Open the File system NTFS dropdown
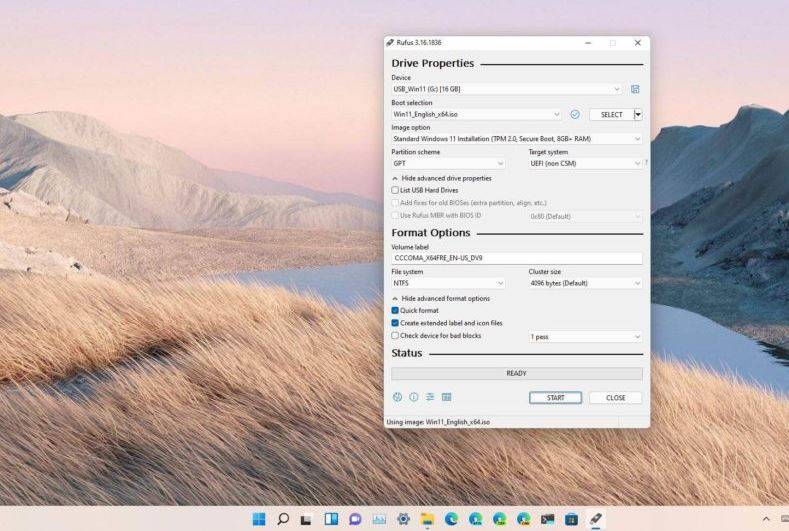Image resolution: width=789 pixels, height=531 pixels. pos(448,283)
